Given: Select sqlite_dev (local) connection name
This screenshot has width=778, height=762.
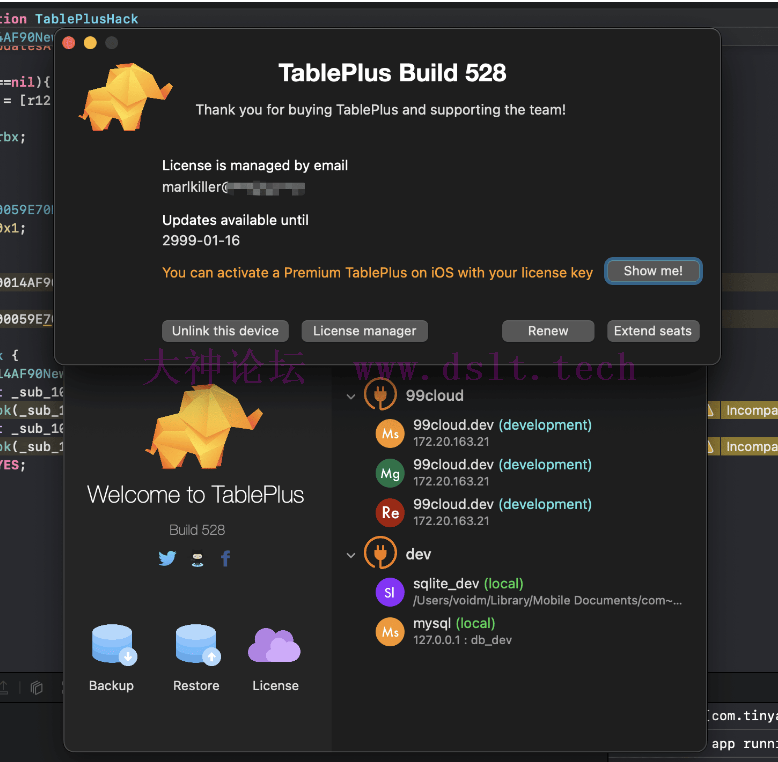Looking at the screenshot, I should tap(468, 584).
